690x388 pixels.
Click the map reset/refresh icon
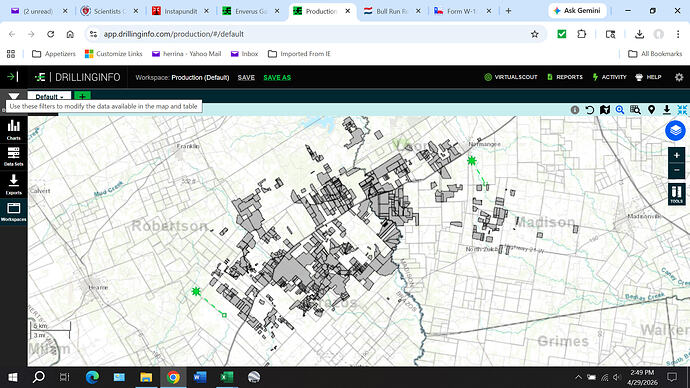590,110
